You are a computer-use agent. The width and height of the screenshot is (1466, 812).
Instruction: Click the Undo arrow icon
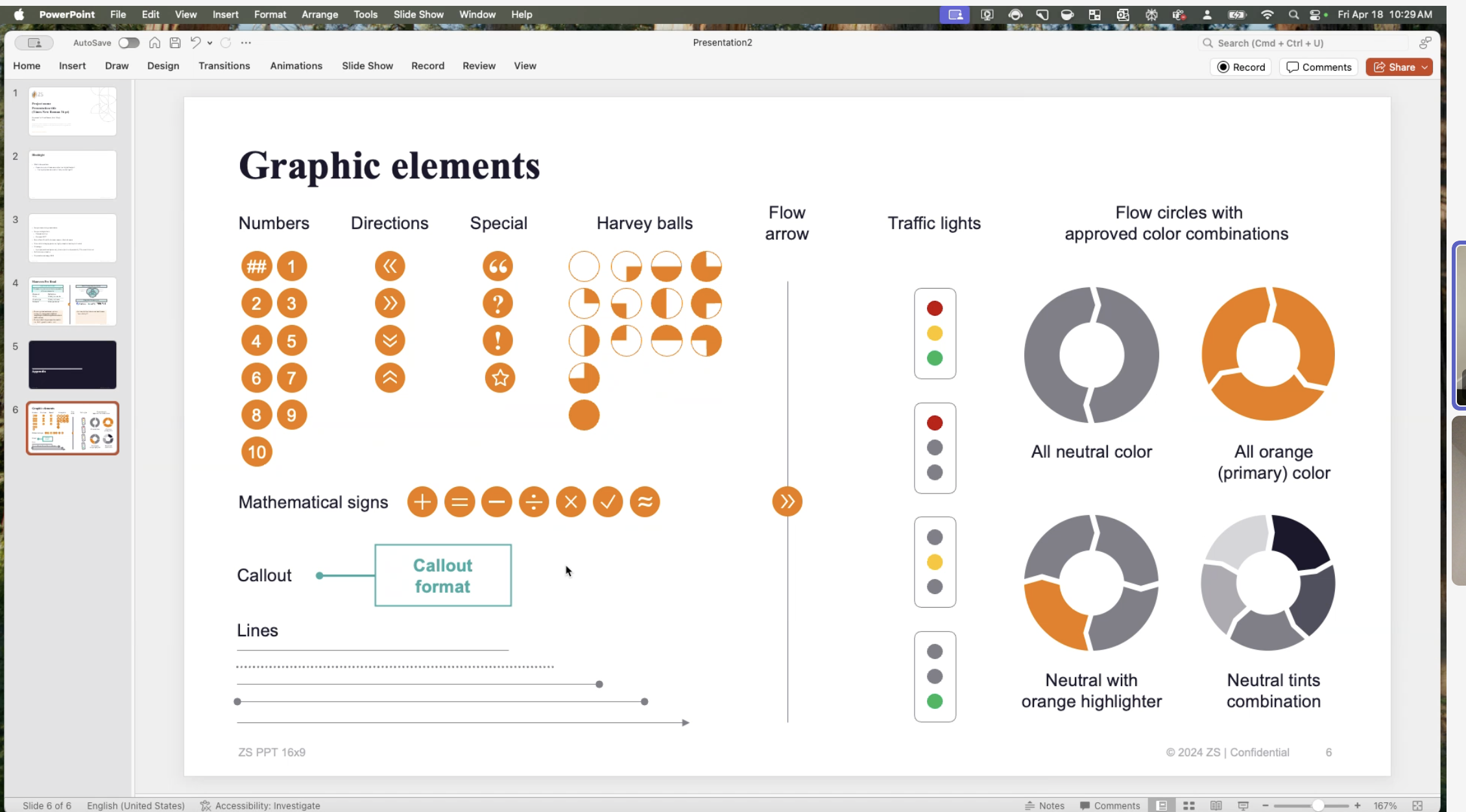pyautogui.click(x=195, y=43)
